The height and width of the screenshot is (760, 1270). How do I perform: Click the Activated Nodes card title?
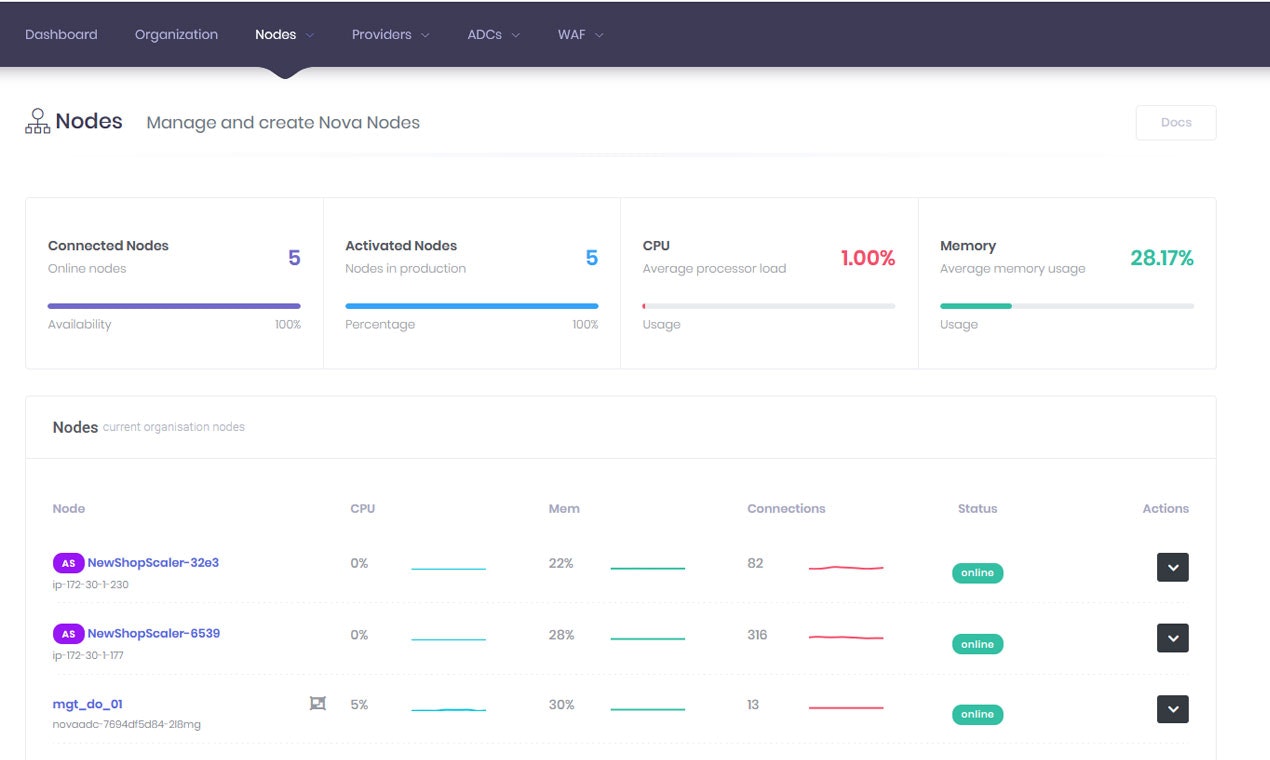tap(401, 246)
